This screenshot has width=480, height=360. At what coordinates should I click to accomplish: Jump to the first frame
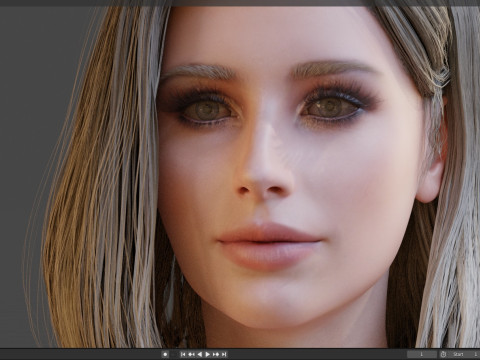183,354
